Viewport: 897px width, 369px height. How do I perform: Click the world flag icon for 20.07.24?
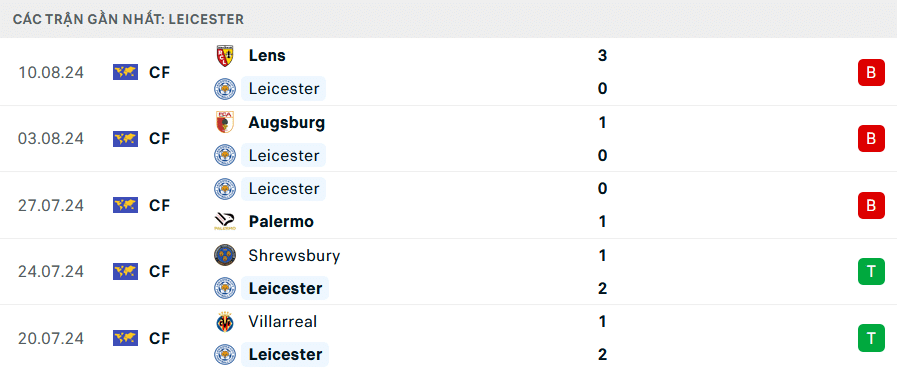[125, 338]
